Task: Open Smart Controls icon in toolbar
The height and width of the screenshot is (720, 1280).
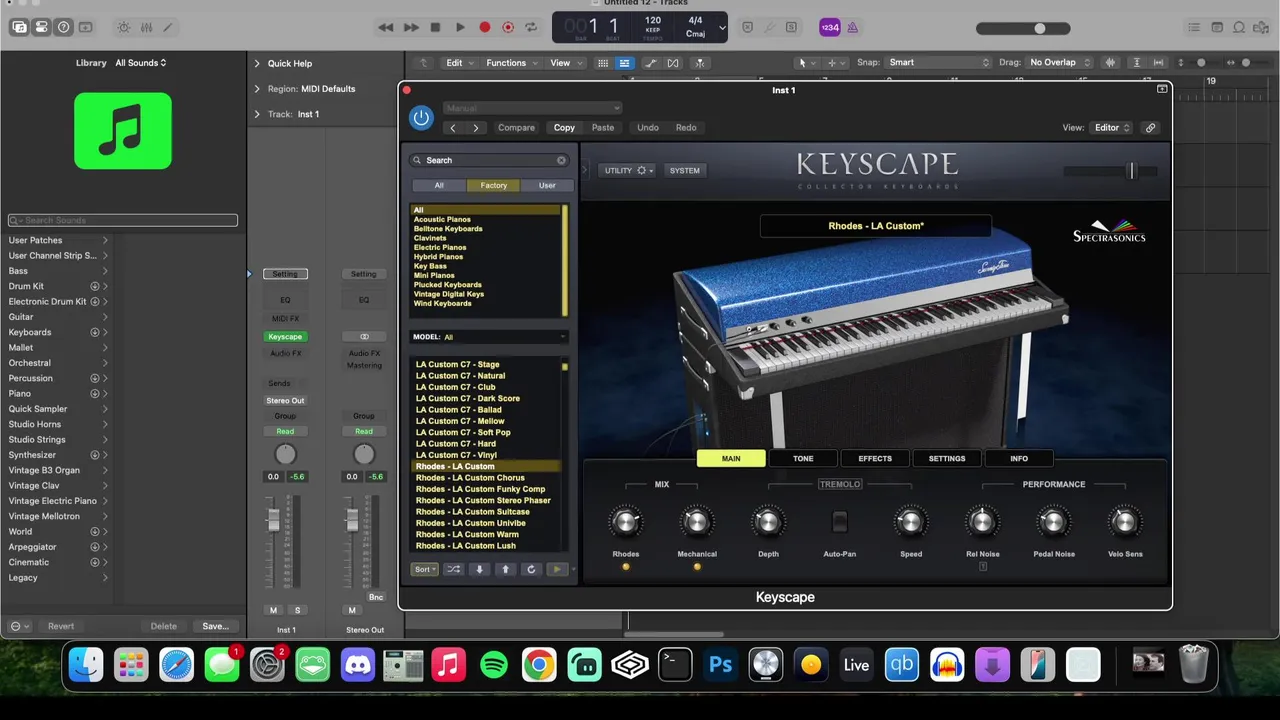Action: point(123,27)
